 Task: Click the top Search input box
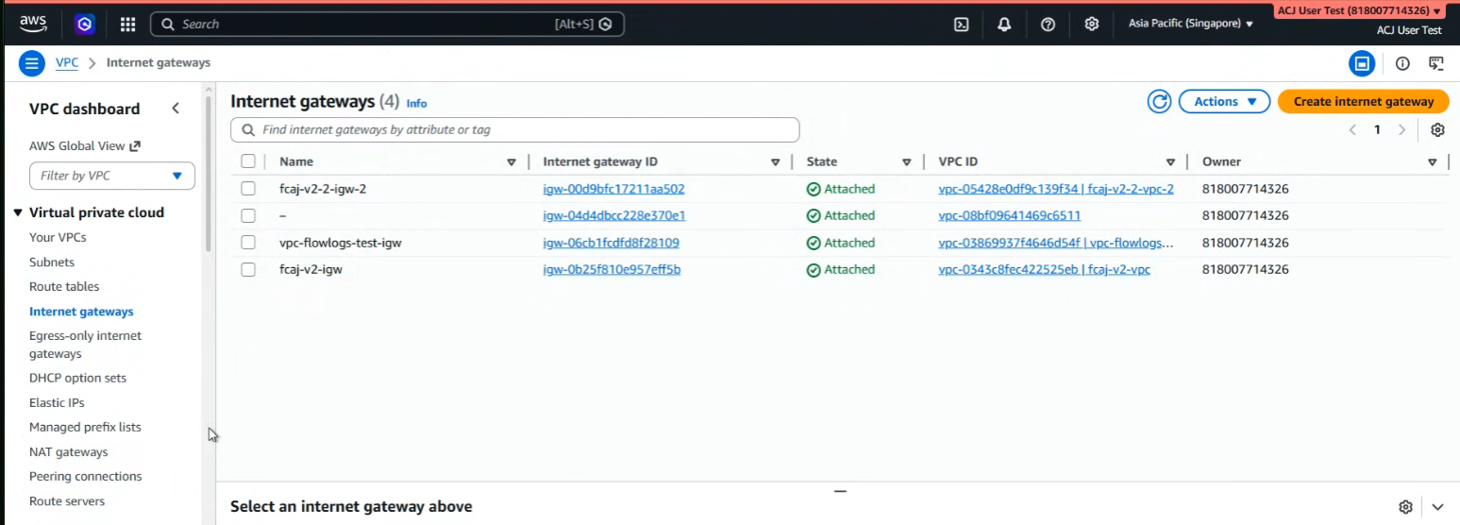pyautogui.click(x=387, y=24)
